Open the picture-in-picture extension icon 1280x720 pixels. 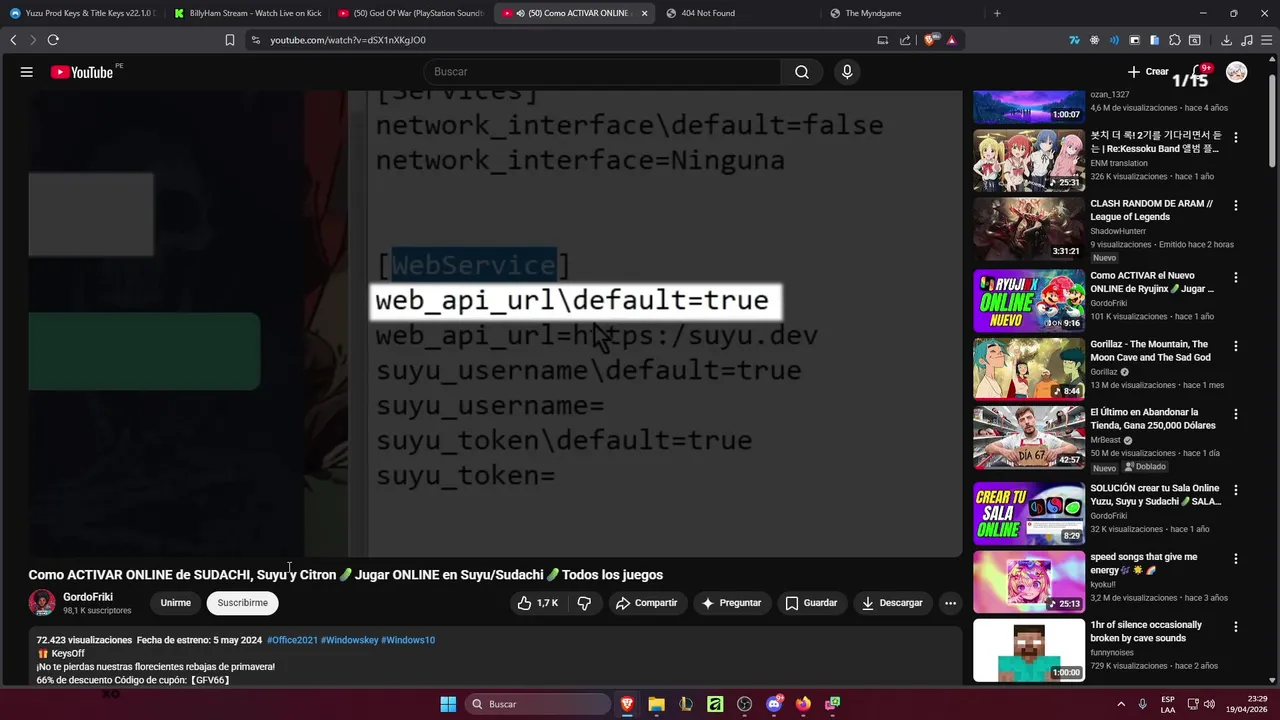coord(1134,40)
